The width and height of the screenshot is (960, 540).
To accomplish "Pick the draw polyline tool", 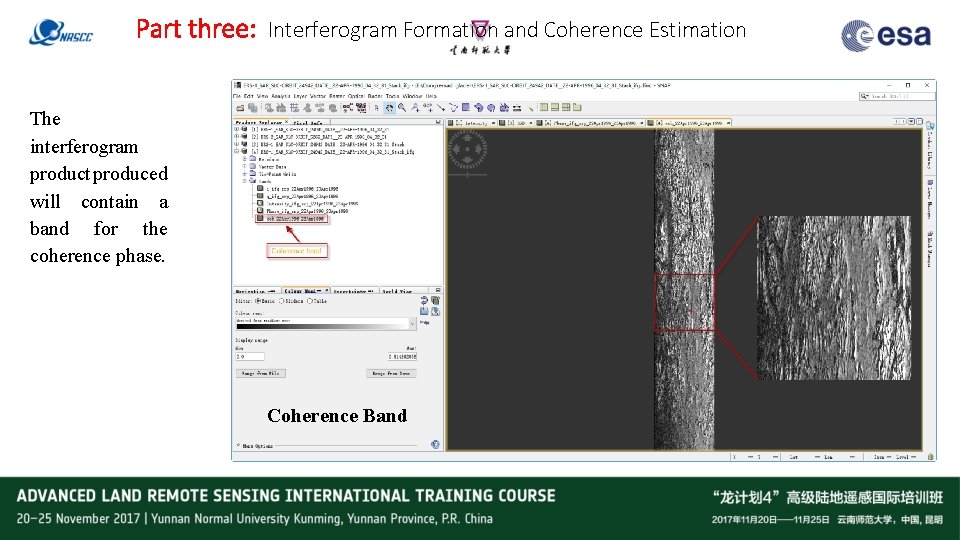I will tap(454, 108).
